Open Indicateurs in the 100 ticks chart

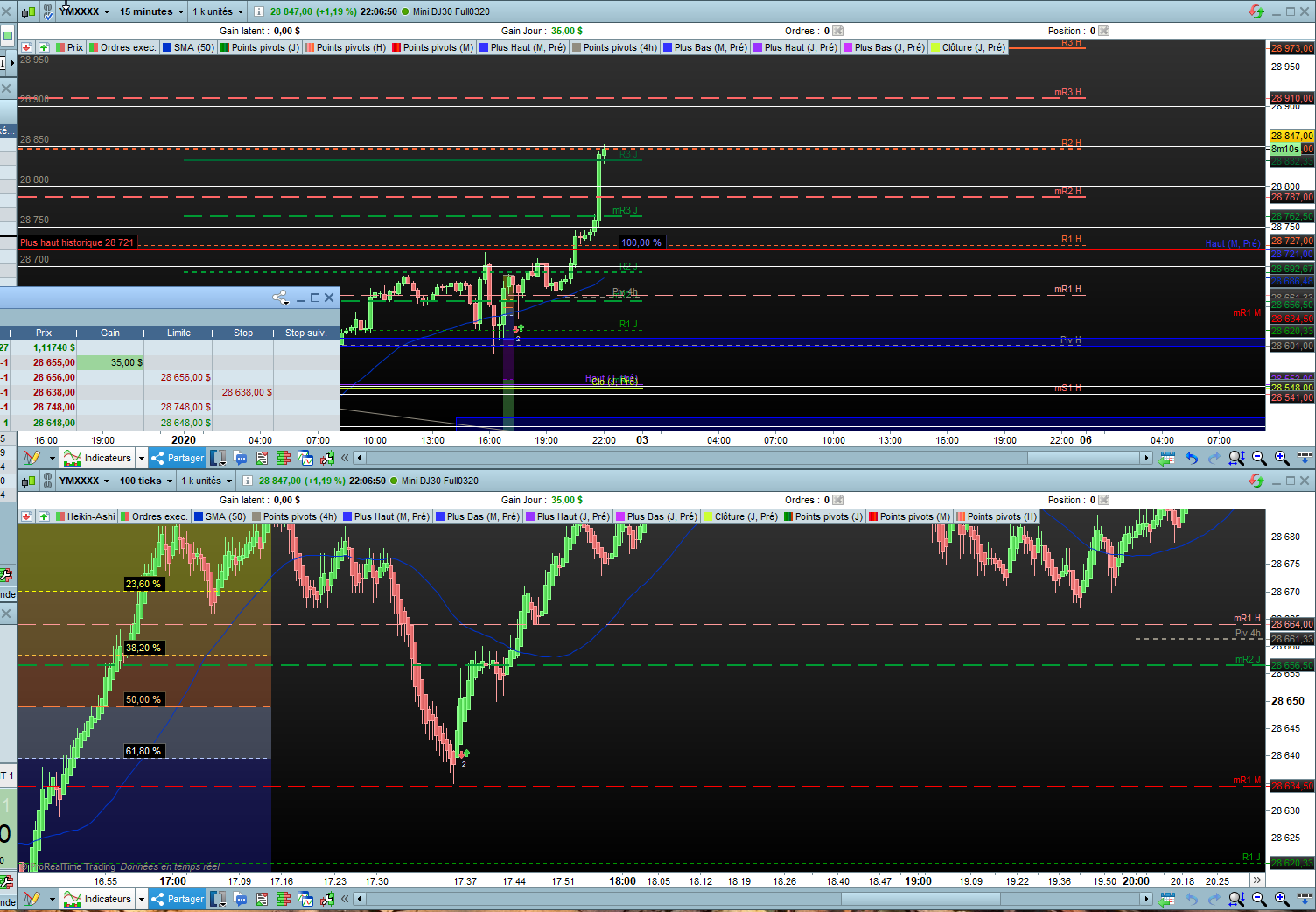tap(98, 899)
